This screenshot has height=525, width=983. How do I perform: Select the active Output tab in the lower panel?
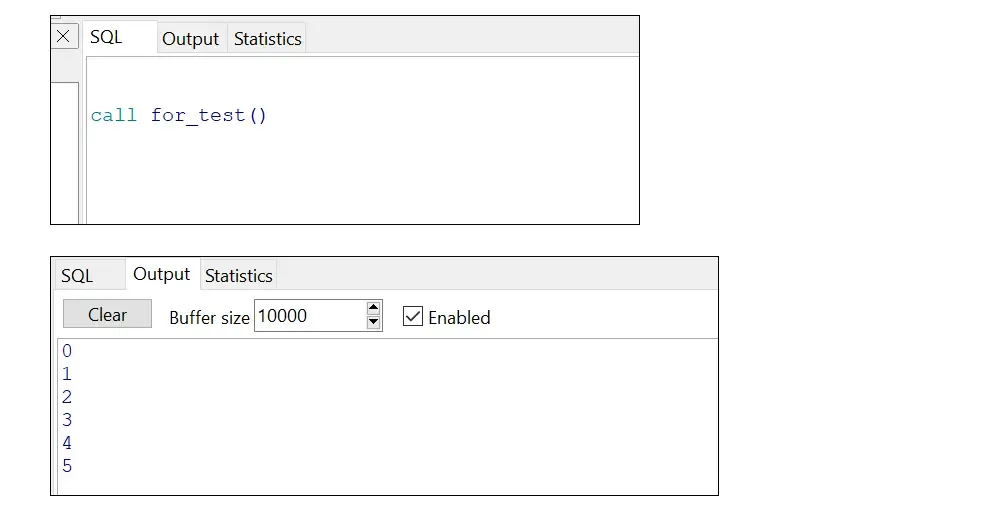coord(161,274)
